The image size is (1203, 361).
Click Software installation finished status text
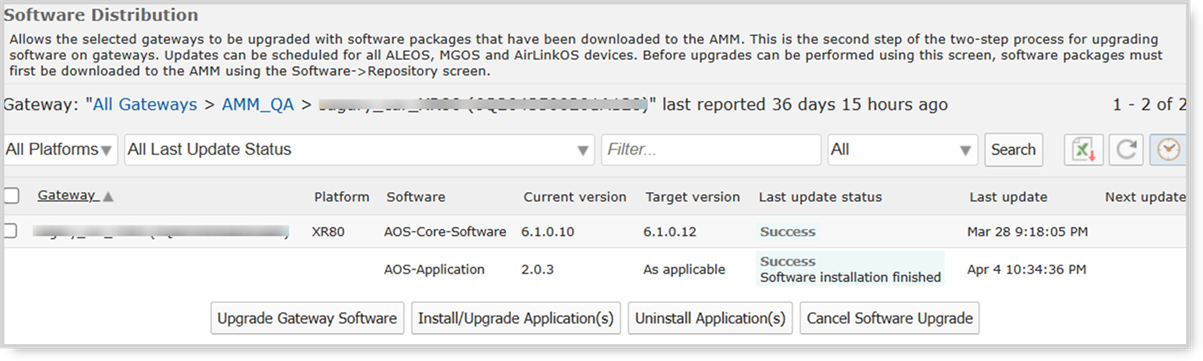[x=851, y=277]
